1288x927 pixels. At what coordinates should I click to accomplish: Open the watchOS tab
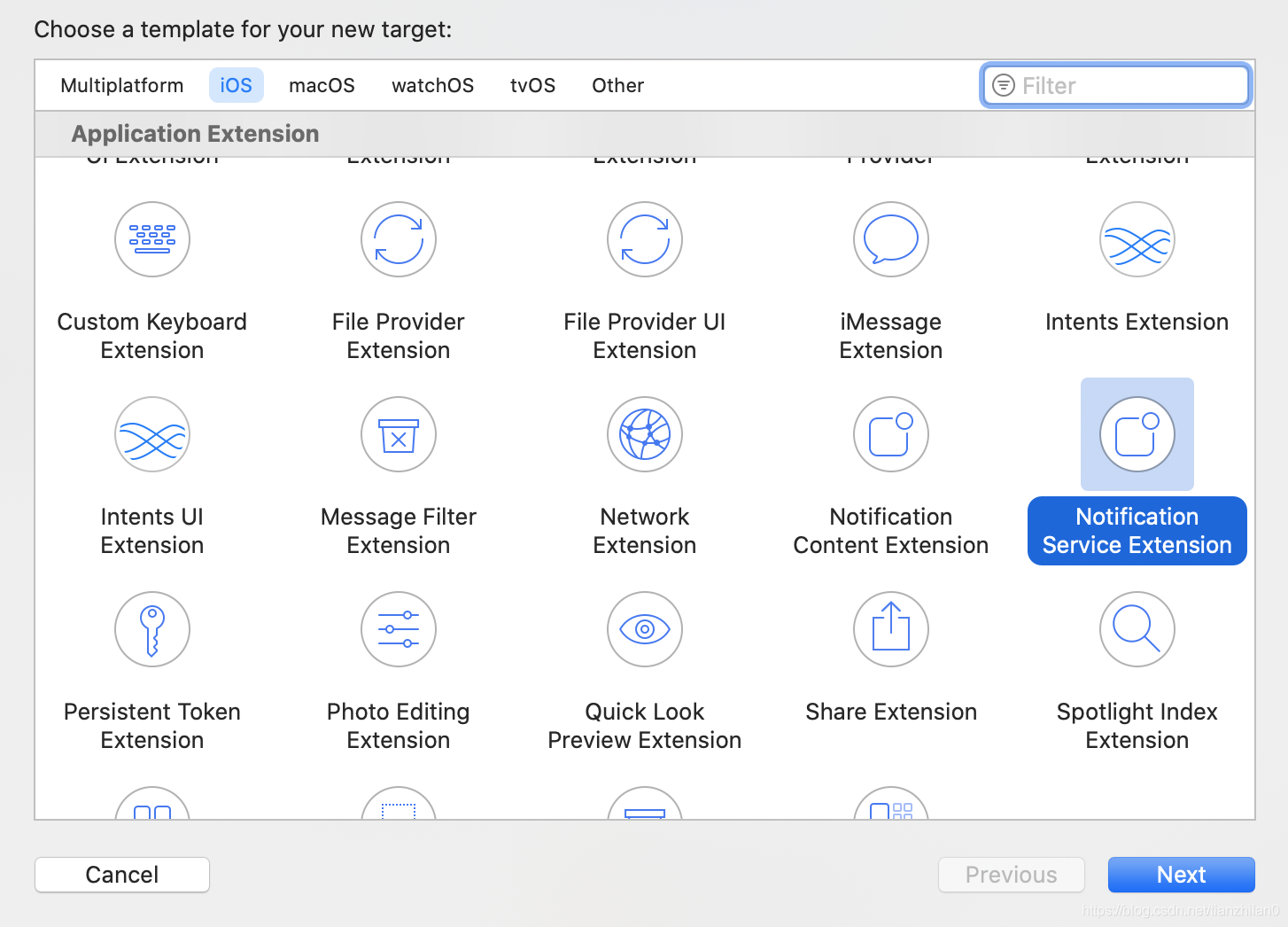(x=432, y=85)
